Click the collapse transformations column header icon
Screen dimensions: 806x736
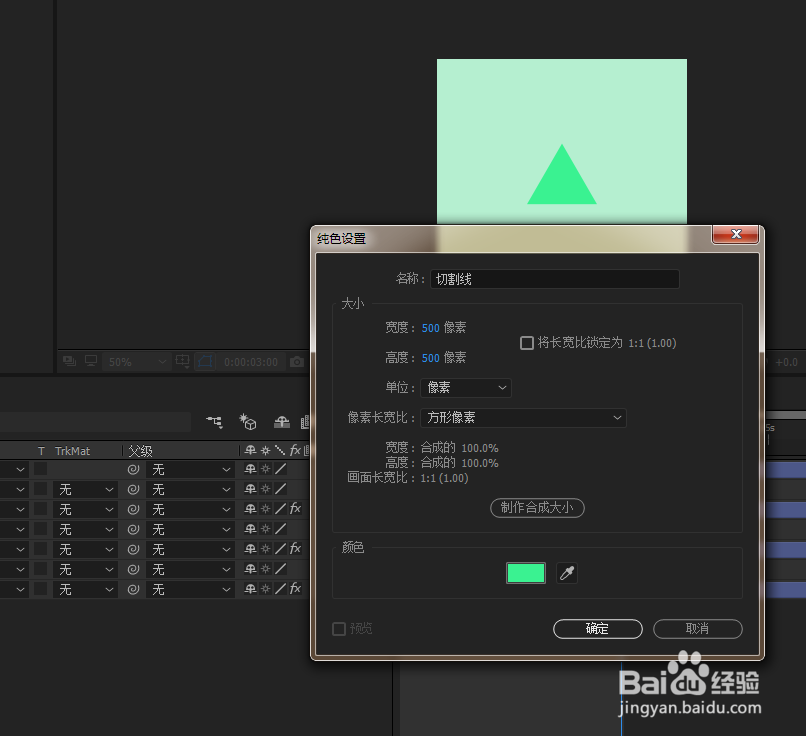pyautogui.click(x=265, y=450)
